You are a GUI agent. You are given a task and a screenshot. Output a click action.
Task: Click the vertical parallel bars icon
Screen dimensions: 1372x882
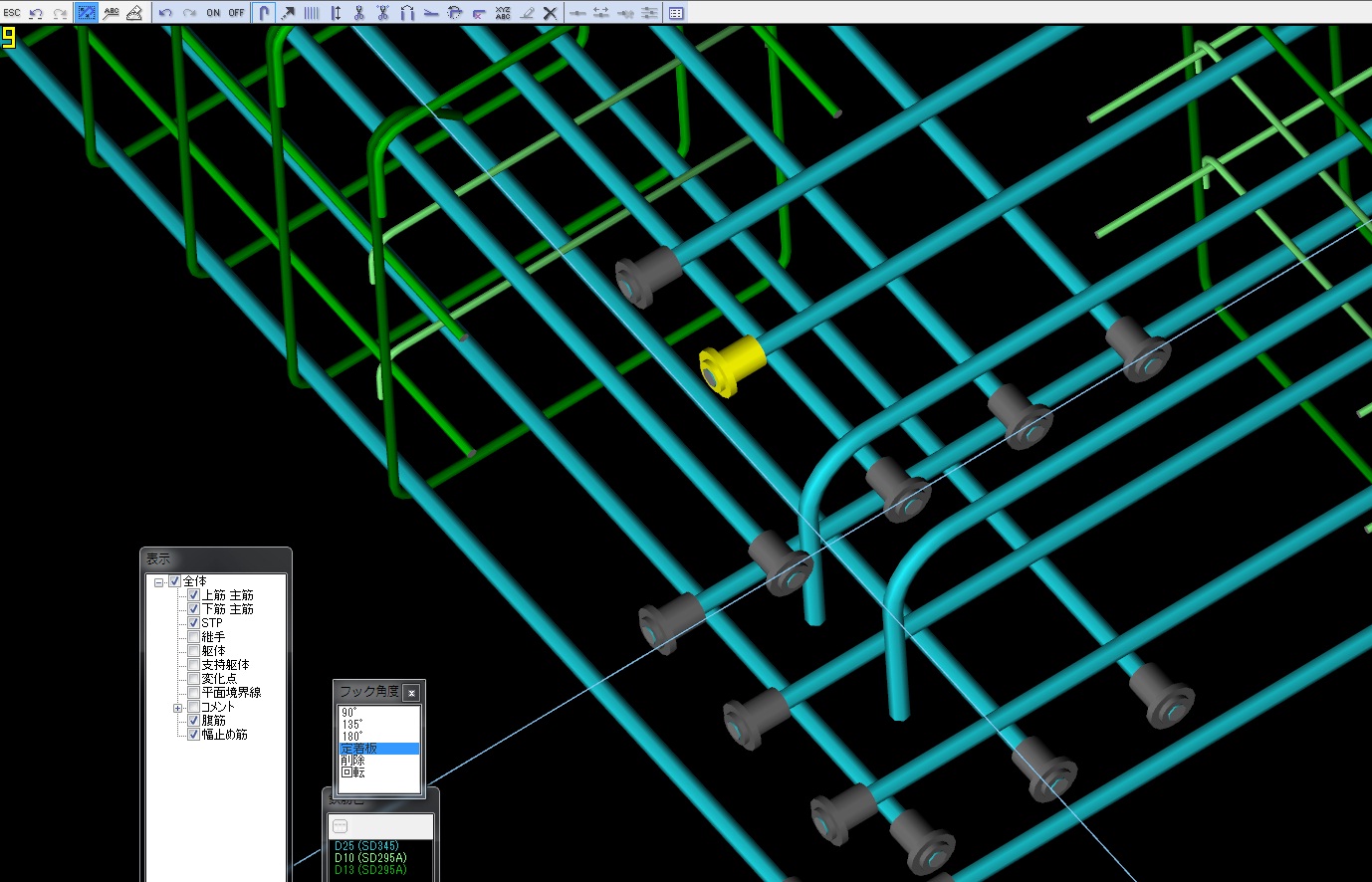[x=312, y=13]
